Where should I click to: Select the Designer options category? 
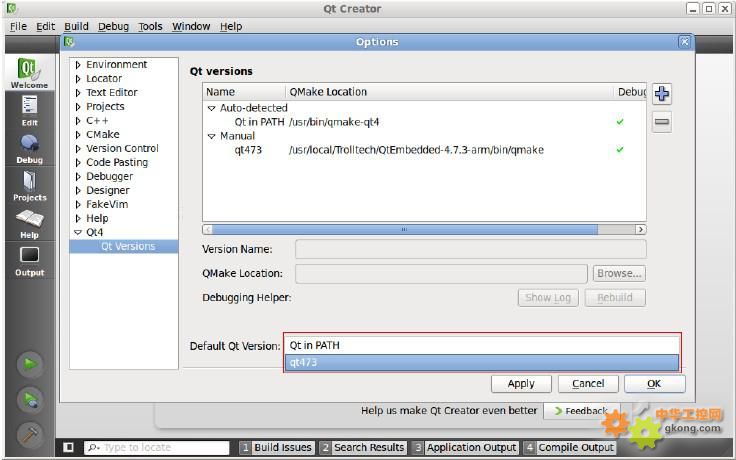coord(108,191)
